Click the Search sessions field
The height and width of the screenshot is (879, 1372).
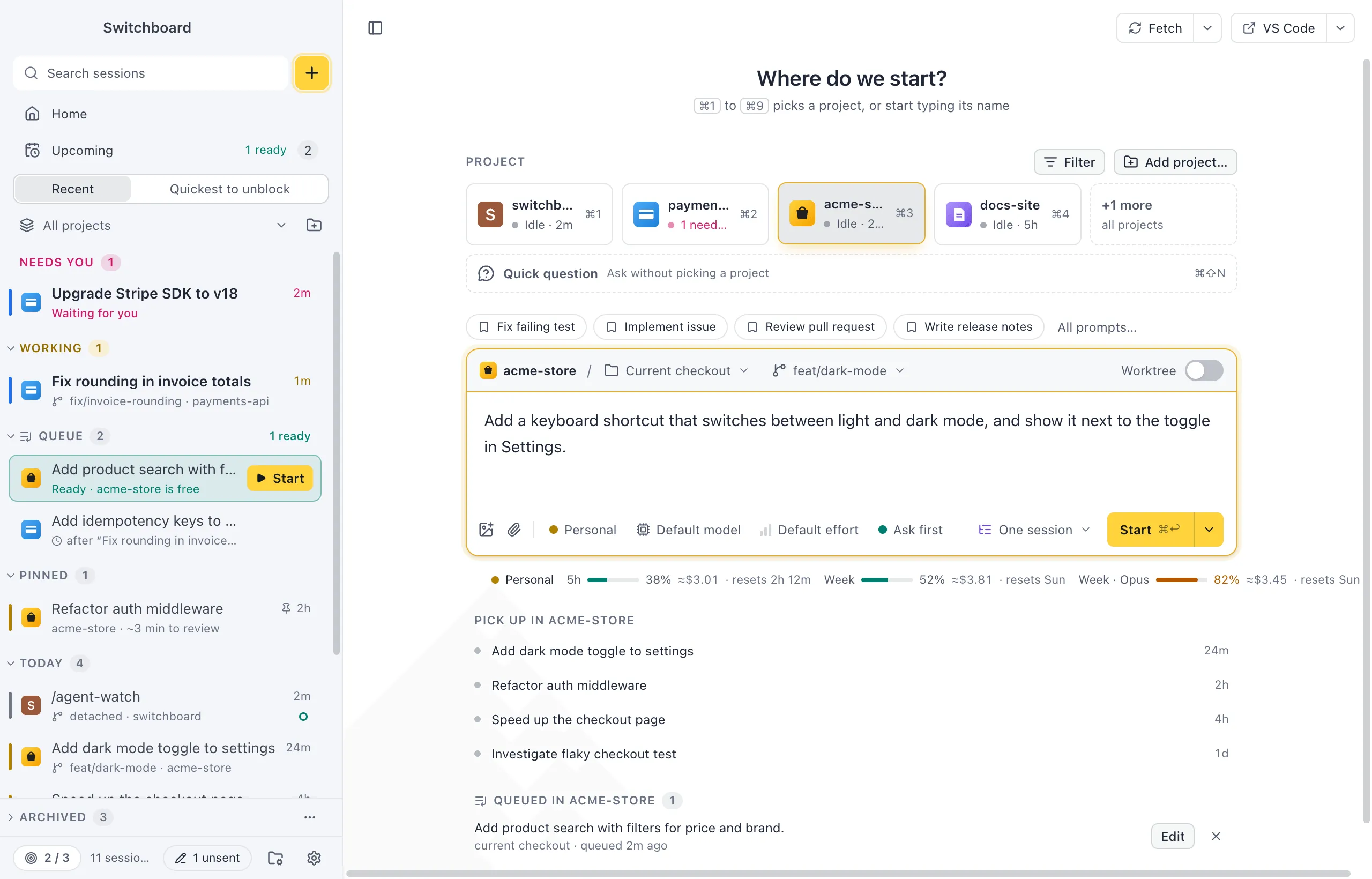tap(151, 73)
